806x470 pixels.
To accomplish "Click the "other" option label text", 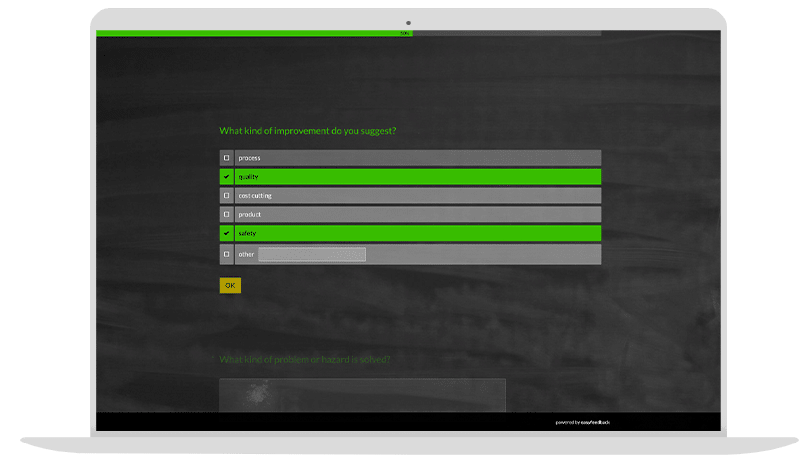I will coord(246,254).
